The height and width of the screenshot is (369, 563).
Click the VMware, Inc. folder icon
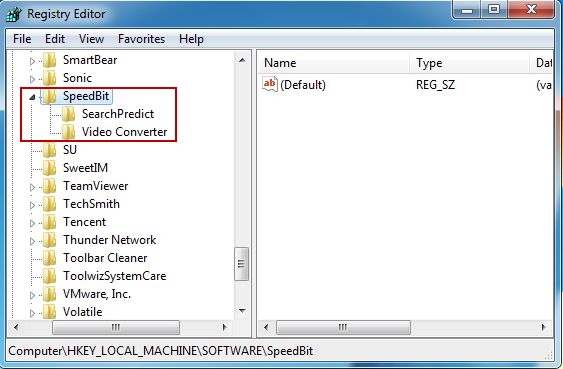49,294
